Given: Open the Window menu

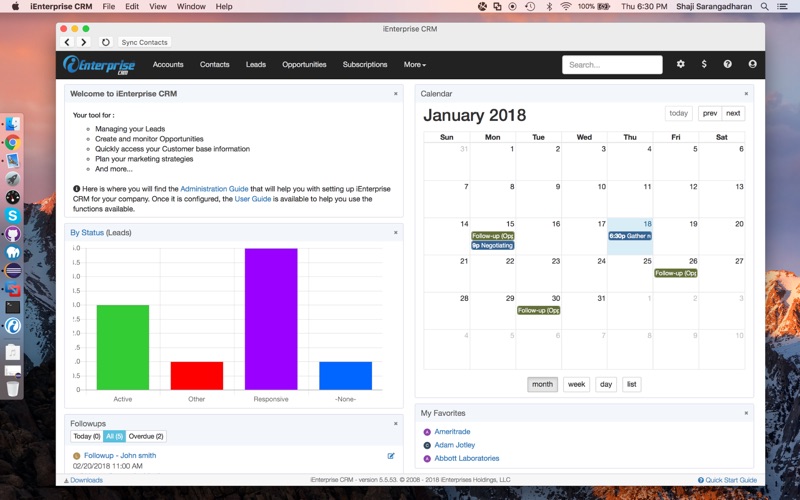Looking at the screenshot, I should (191, 7).
